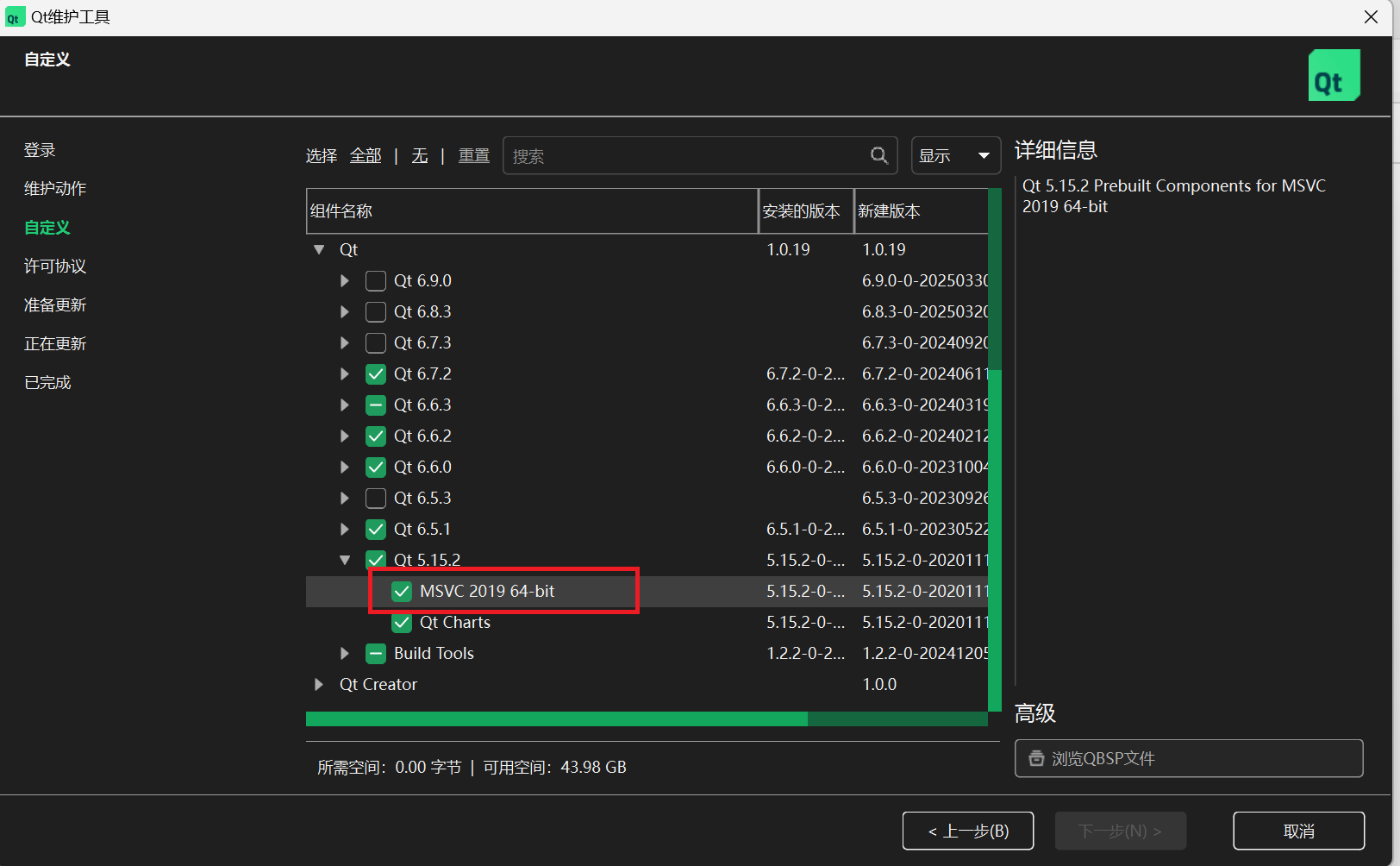
Task: Check the Qt 6.8.3 checkbox
Action: [x=376, y=312]
